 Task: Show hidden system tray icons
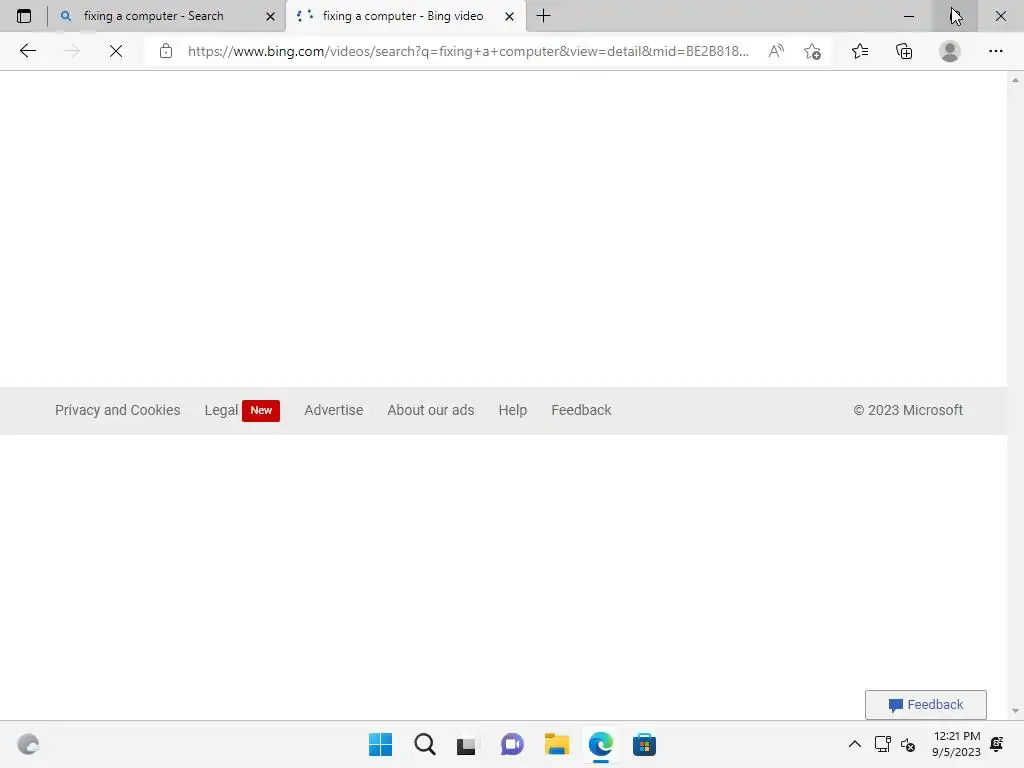[x=854, y=744]
